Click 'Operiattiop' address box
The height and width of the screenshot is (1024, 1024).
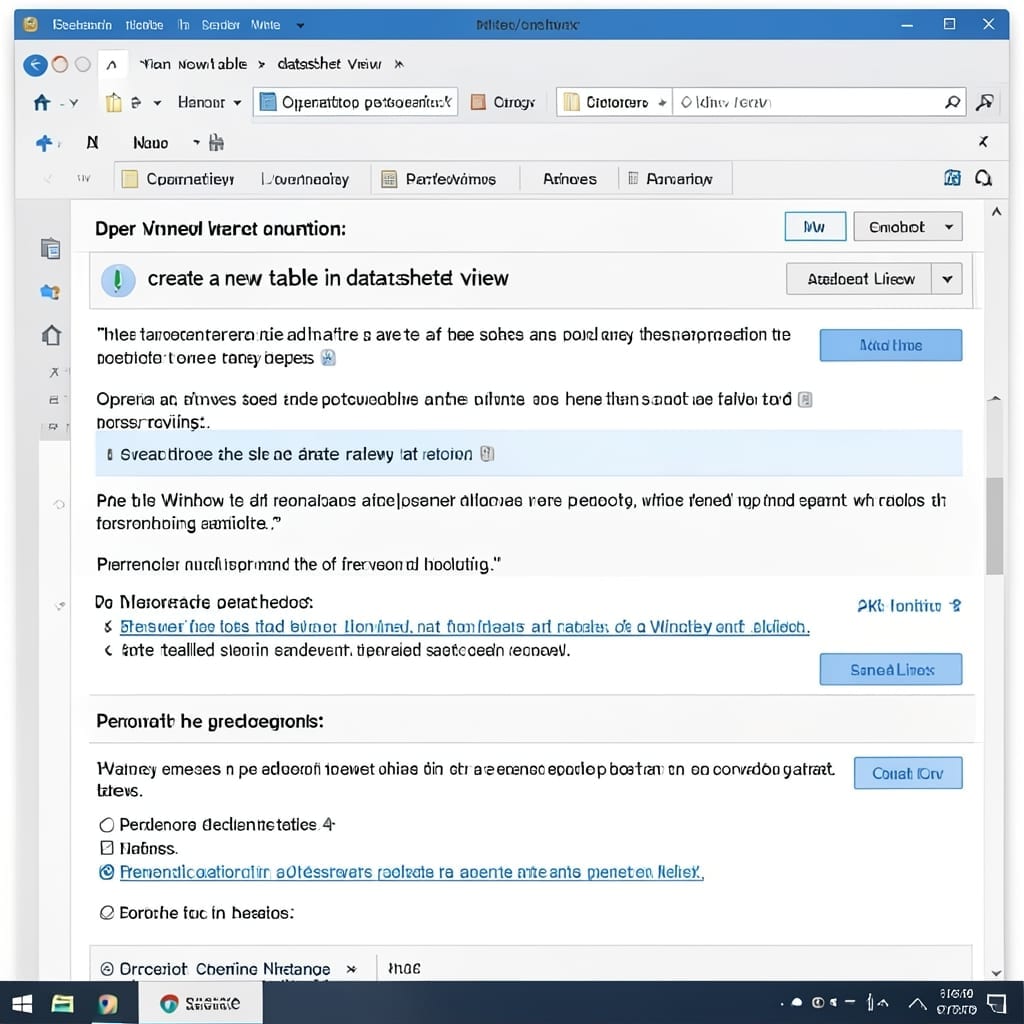point(356,103)
